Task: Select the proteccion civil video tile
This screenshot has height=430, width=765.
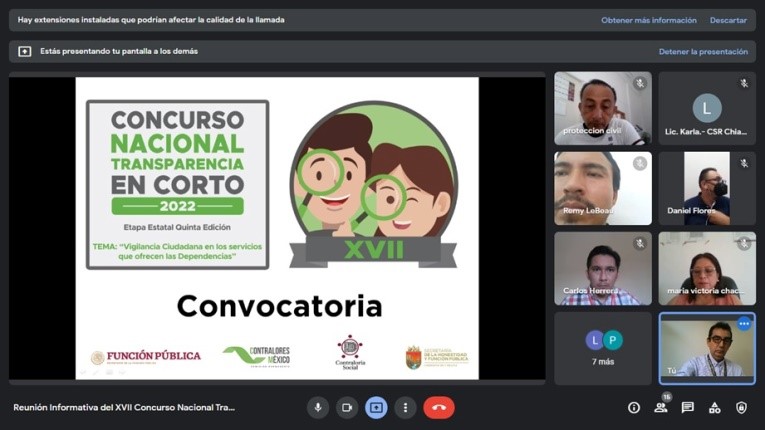Action: (x=603, y=108)
